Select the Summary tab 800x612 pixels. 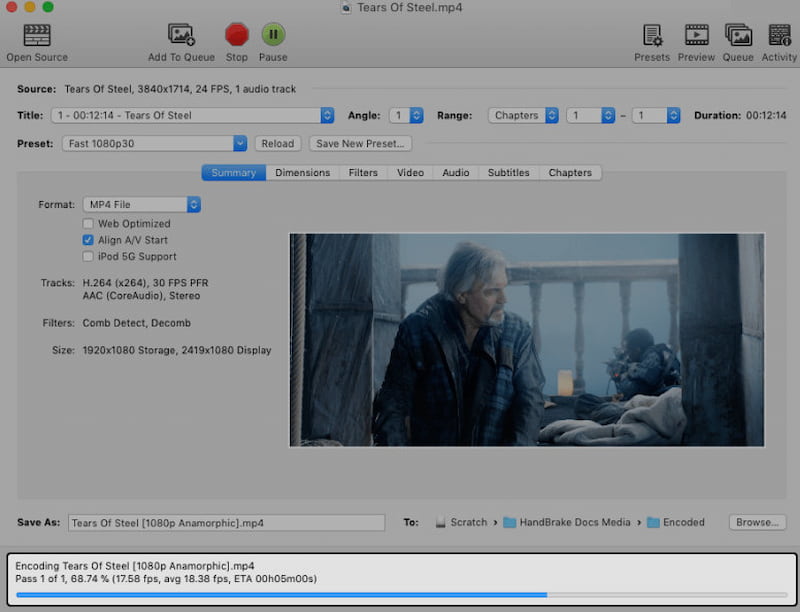coord(234,172)
